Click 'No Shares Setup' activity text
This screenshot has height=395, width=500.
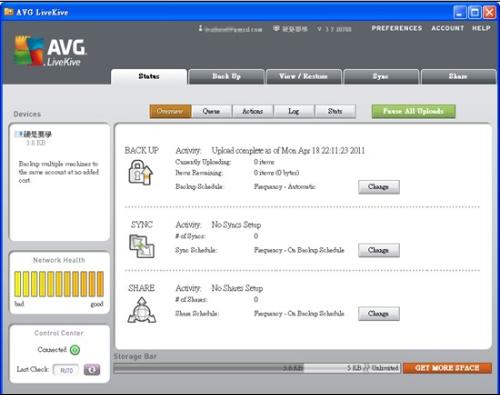[x=237, y=288]
